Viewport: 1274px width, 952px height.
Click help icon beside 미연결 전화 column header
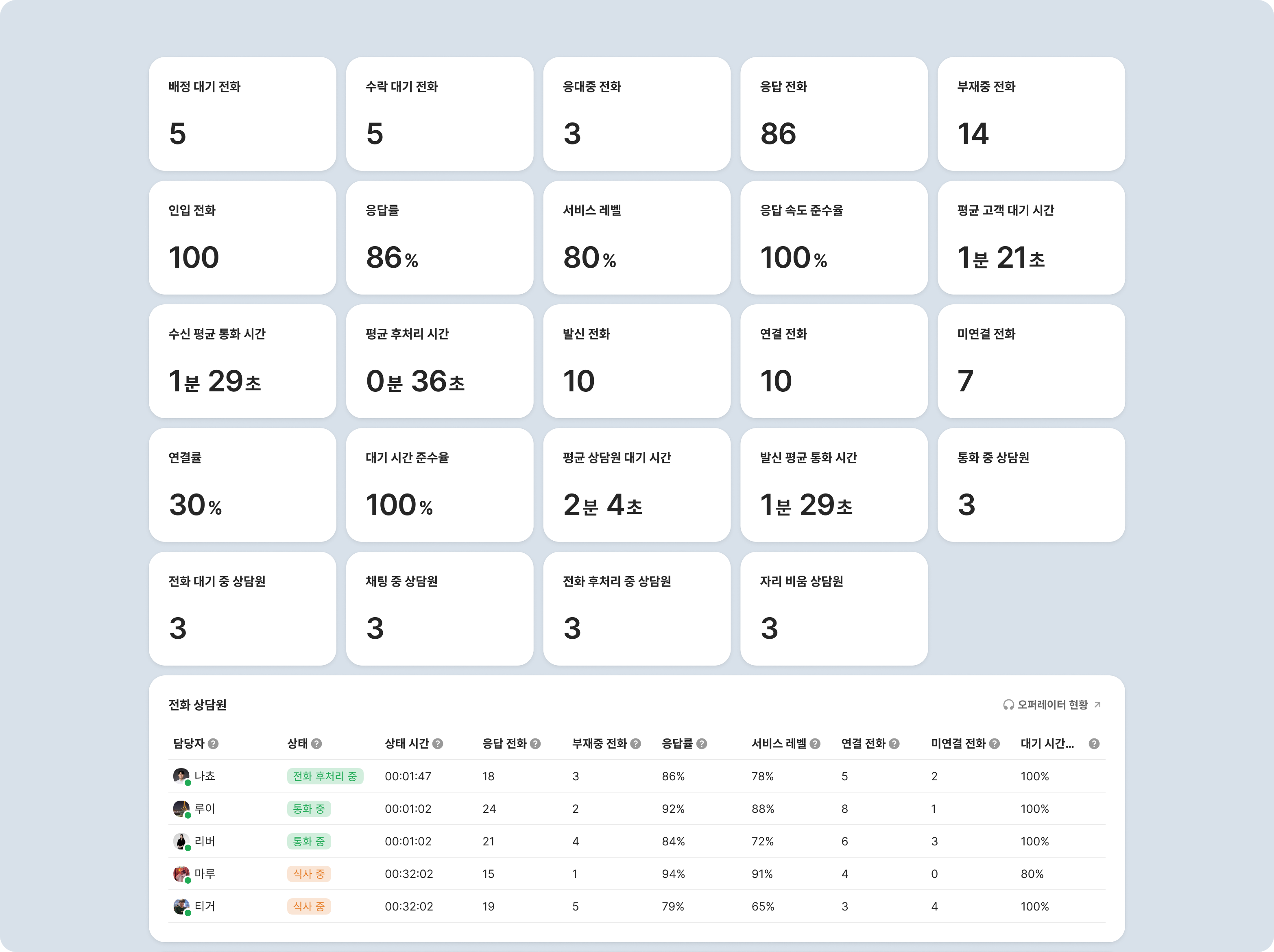(994, 744)
